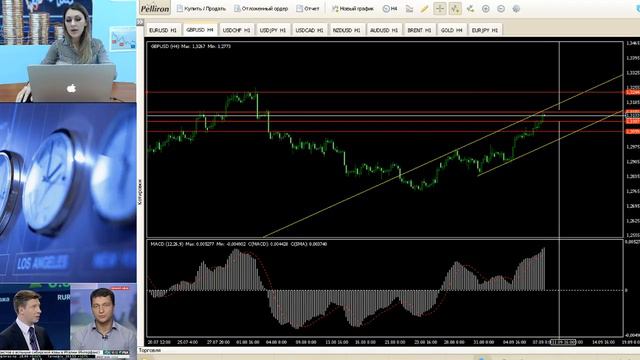Open the Торговля panel at bottom

(x=150, y=350)
